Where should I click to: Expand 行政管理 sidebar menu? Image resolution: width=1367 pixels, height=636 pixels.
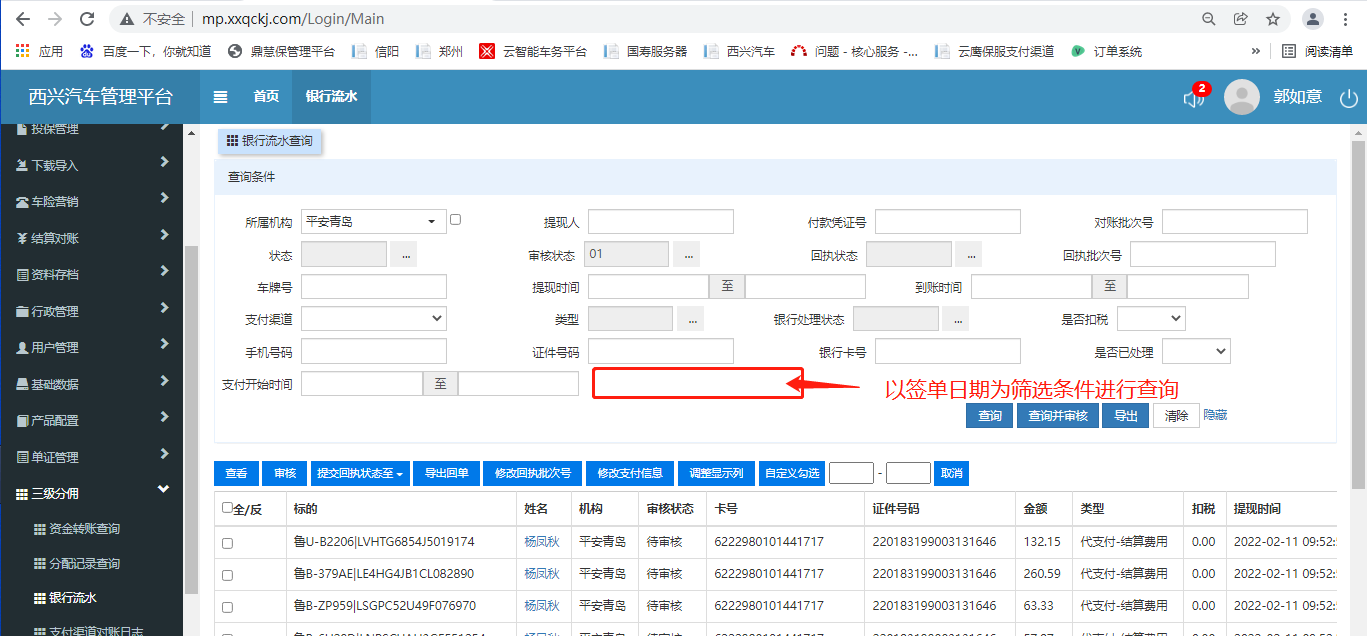pos(92,311)
